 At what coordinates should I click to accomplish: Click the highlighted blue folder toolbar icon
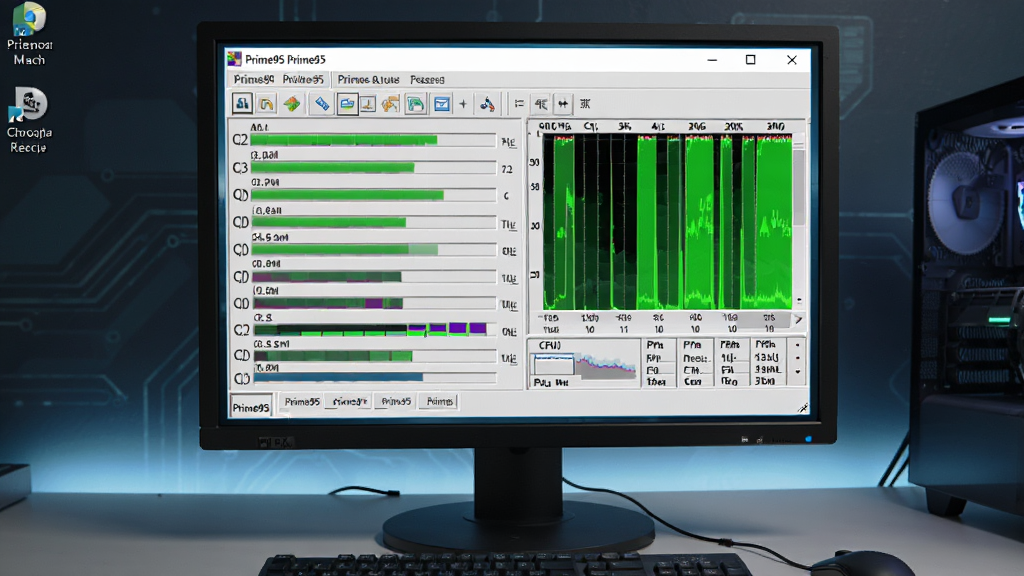(347, 104)
